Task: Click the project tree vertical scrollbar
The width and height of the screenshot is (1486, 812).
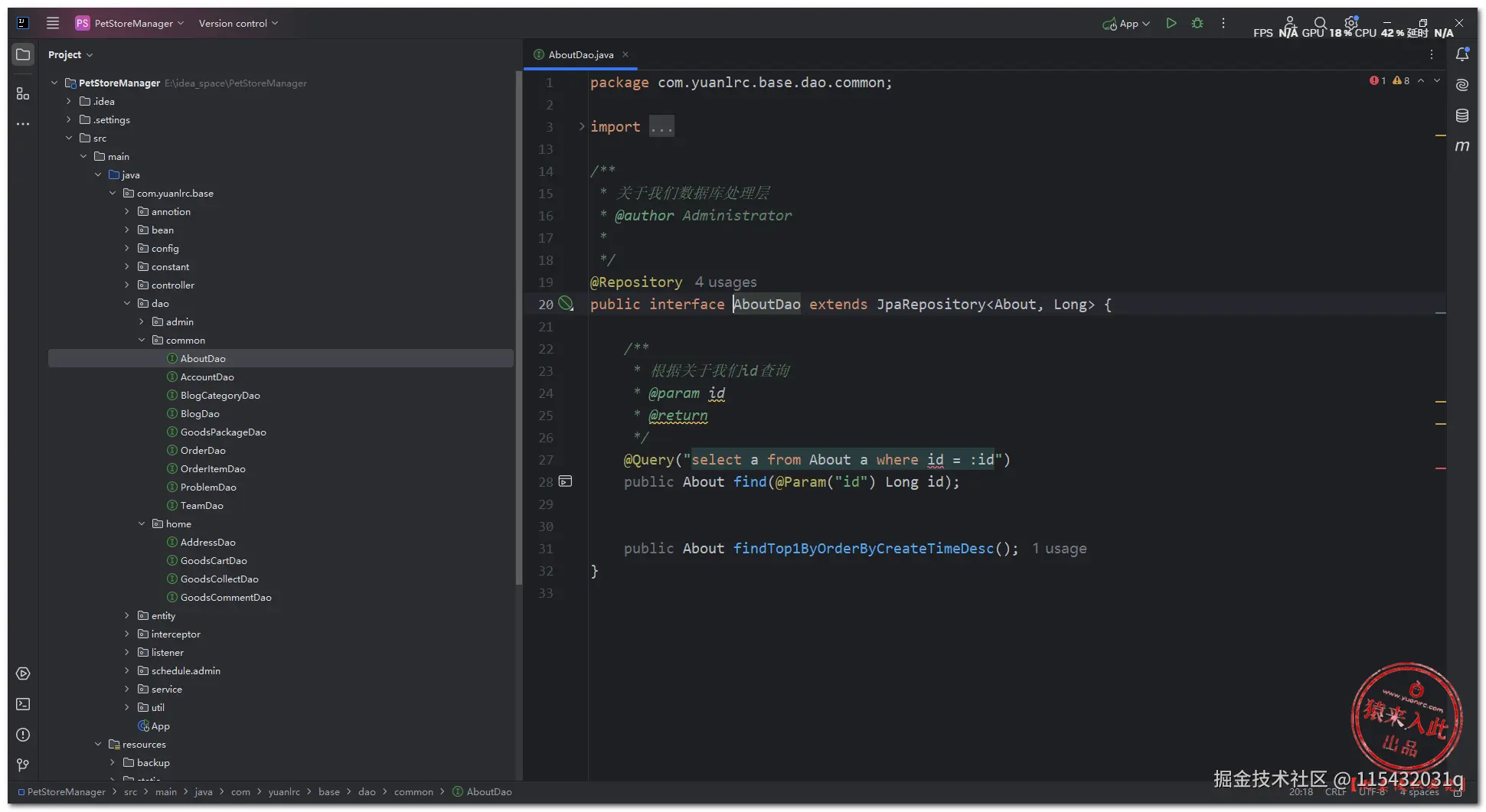Action: coord(518,329)
